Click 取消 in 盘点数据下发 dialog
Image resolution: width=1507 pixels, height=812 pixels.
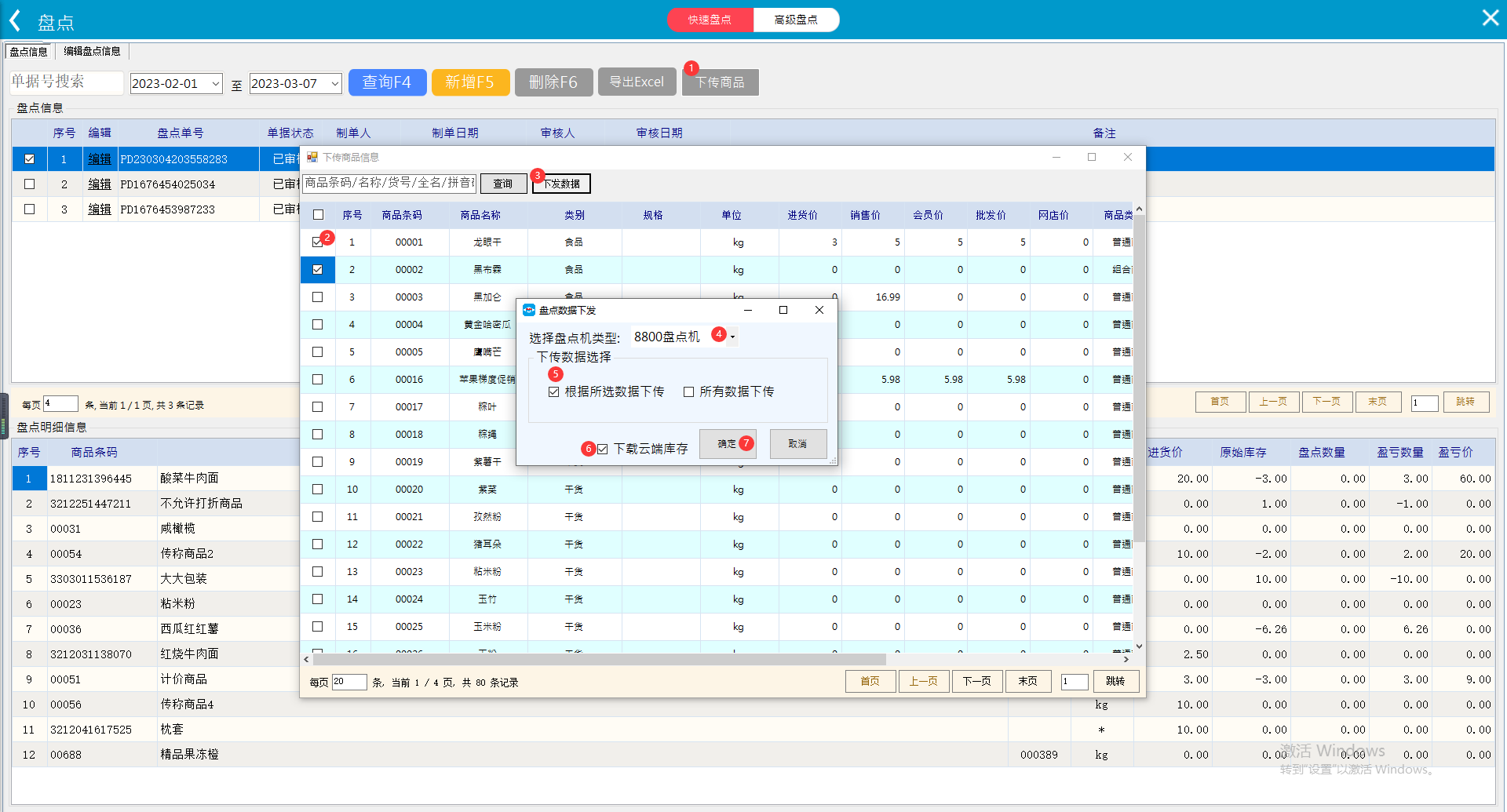click(x=798, y=444)
